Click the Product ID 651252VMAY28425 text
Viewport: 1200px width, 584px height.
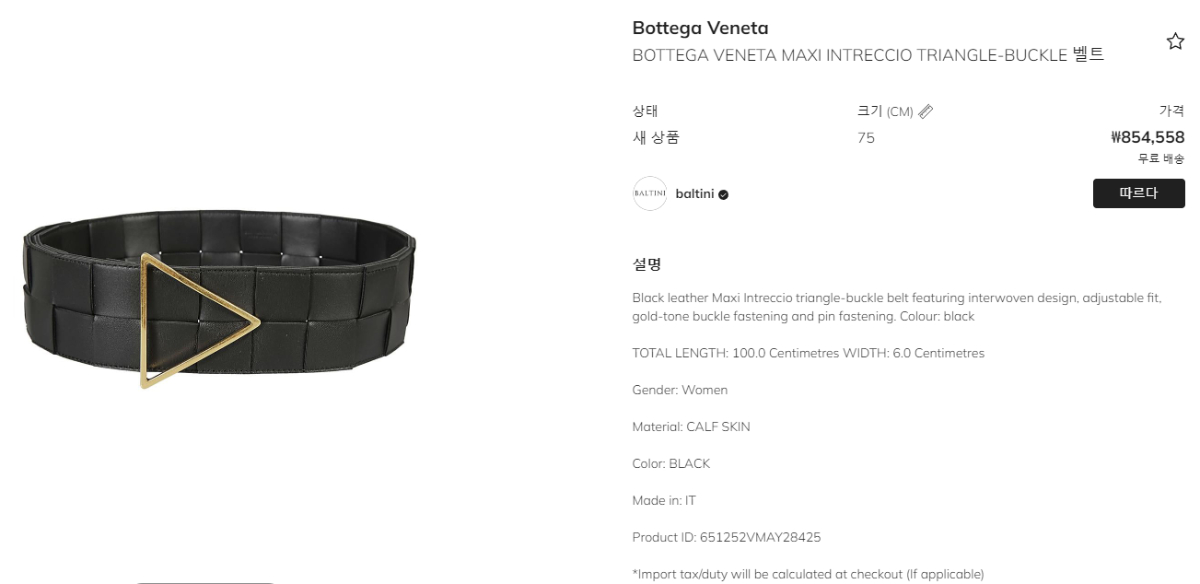(727, 537)
